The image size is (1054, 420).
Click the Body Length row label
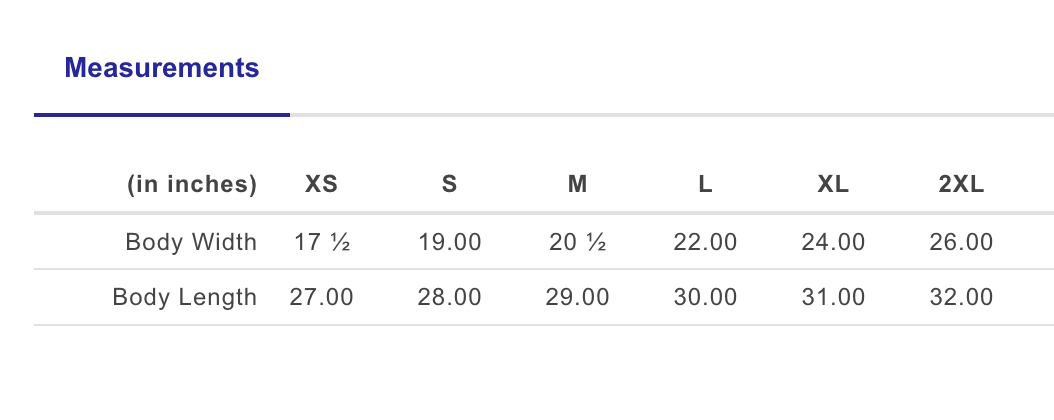point(185,297)
